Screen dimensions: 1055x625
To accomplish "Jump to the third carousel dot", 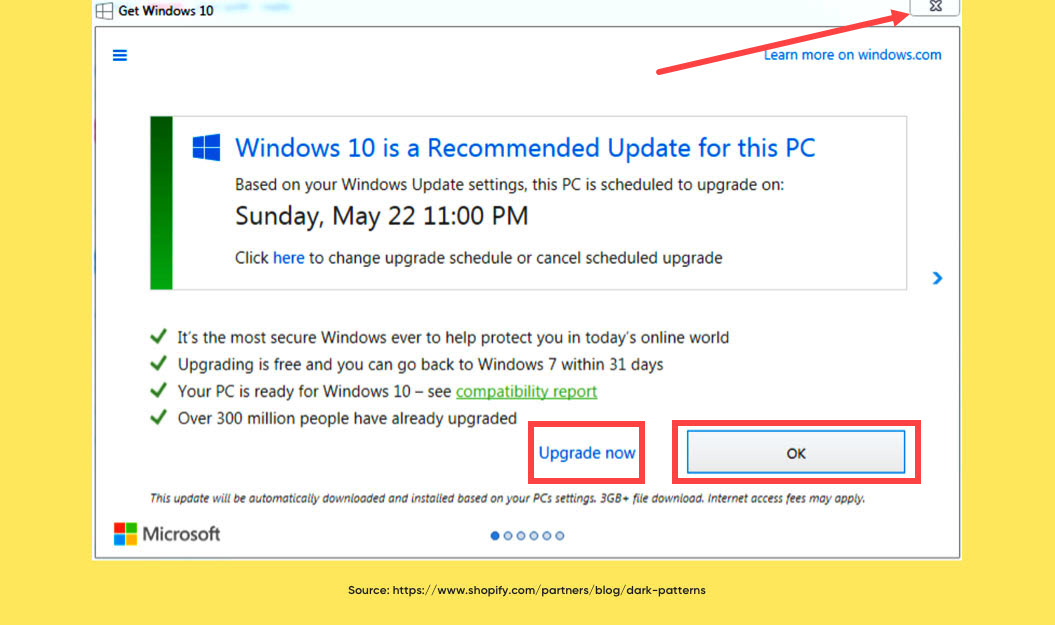I will pos(521,535).
